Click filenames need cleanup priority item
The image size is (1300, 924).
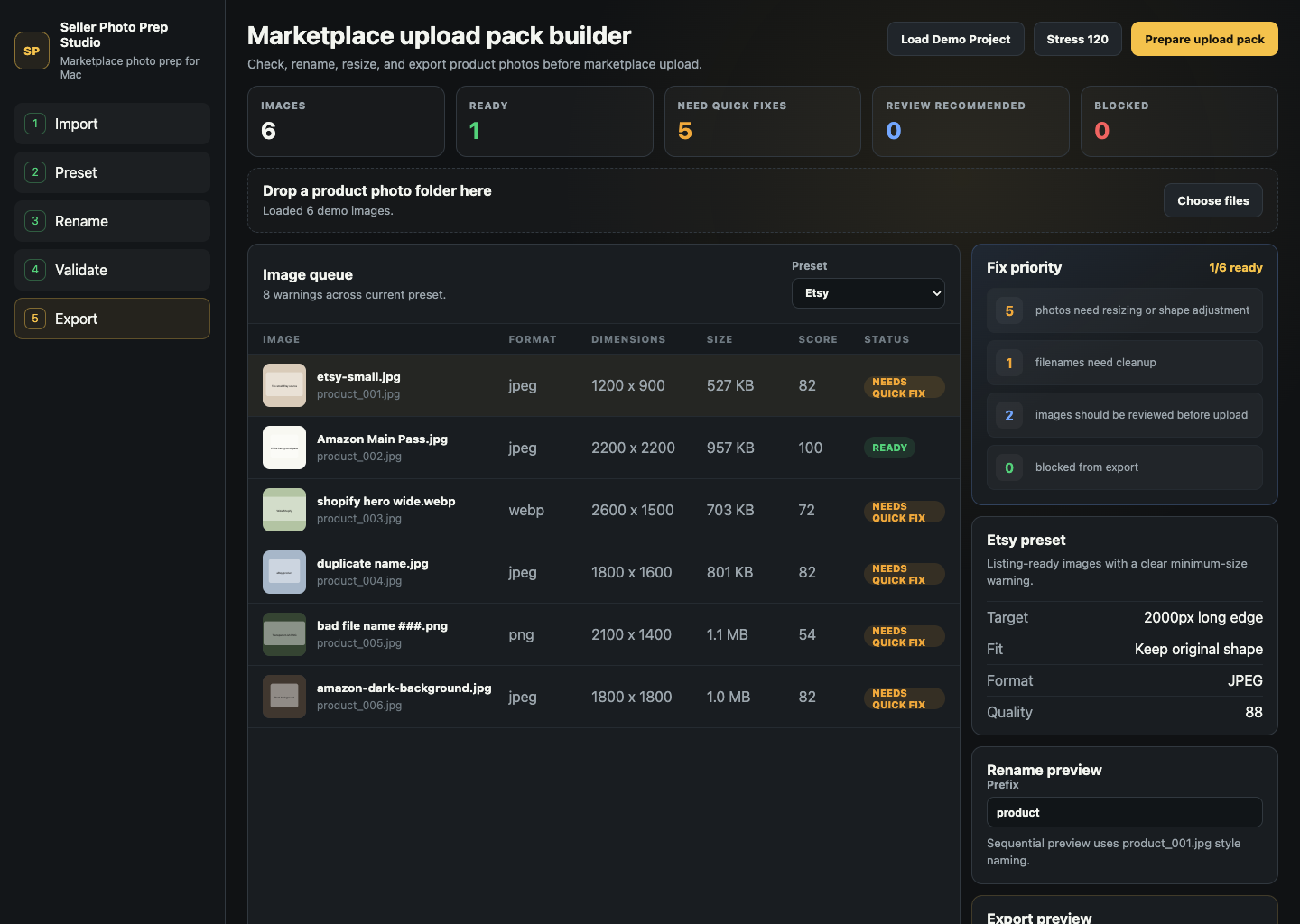point(1124,363)
